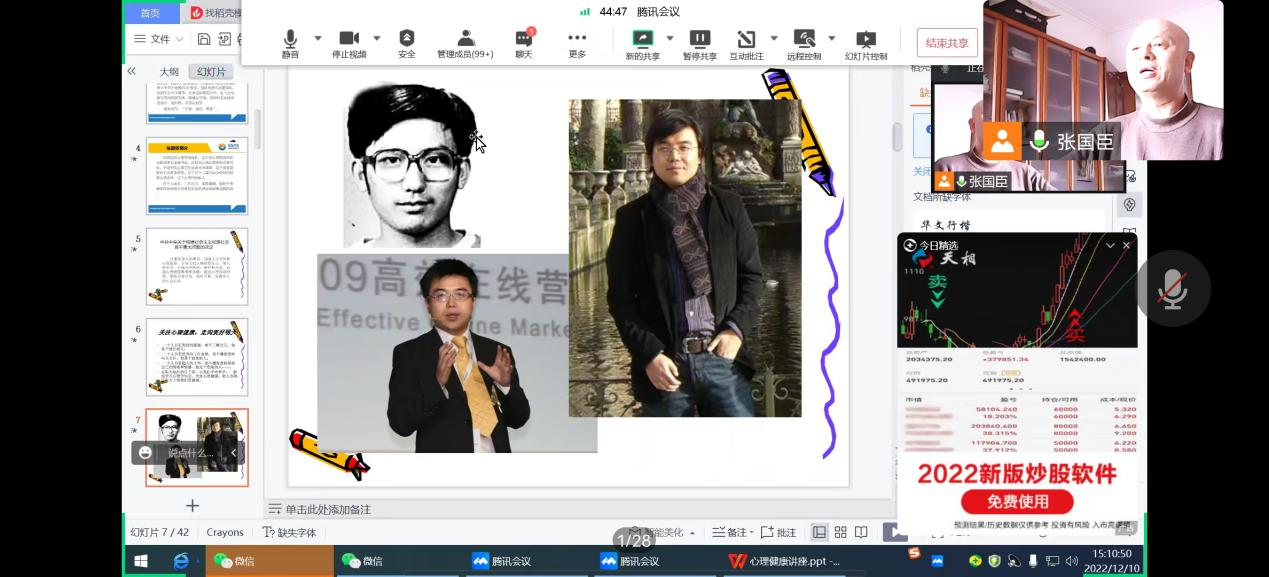This screenshot has height=577, width=1269.
Task: Switch to the 找稻壳模板 tab
Action: coord(215,13)
